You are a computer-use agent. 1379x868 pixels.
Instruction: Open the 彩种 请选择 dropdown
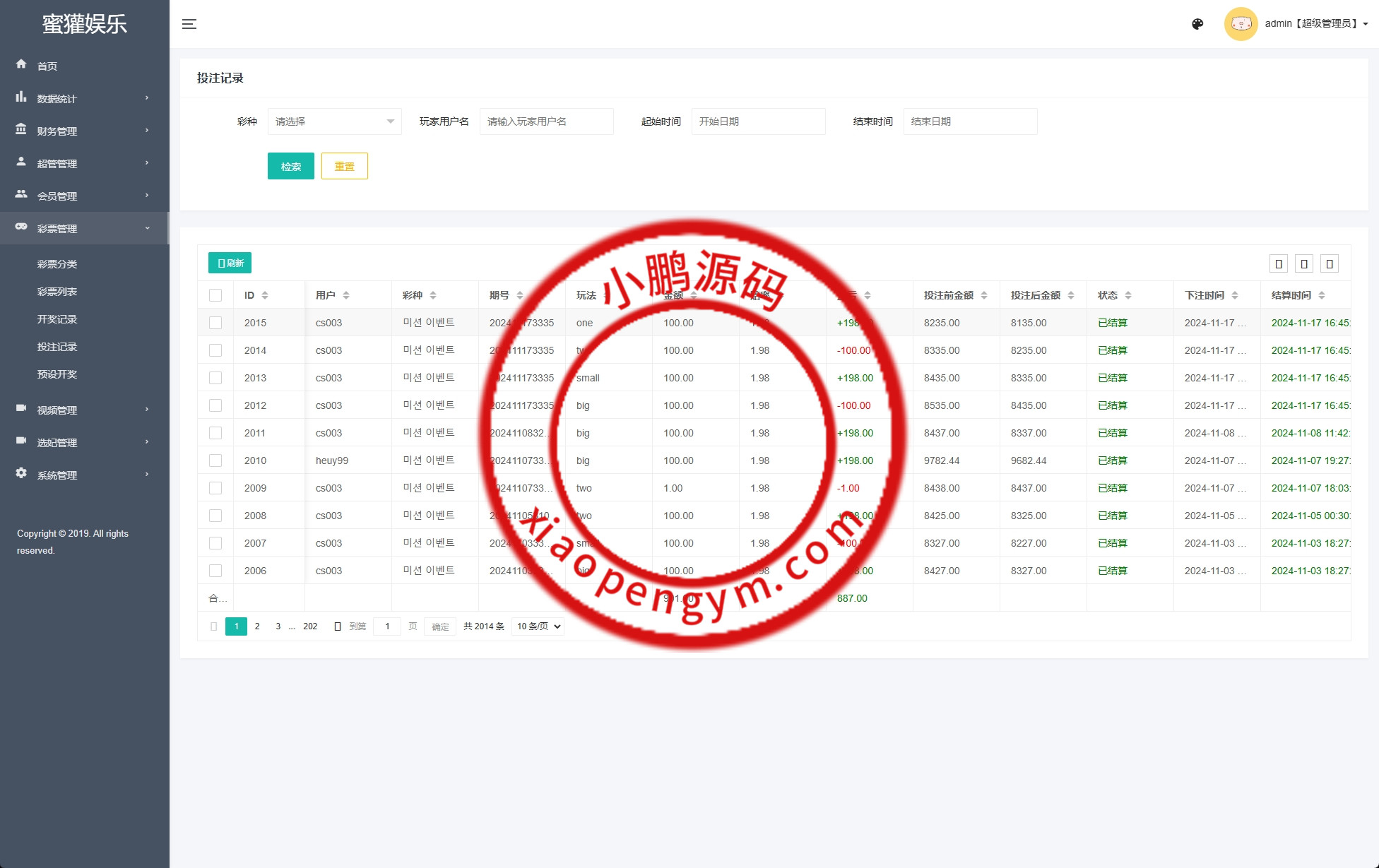(x=334, y=121)
